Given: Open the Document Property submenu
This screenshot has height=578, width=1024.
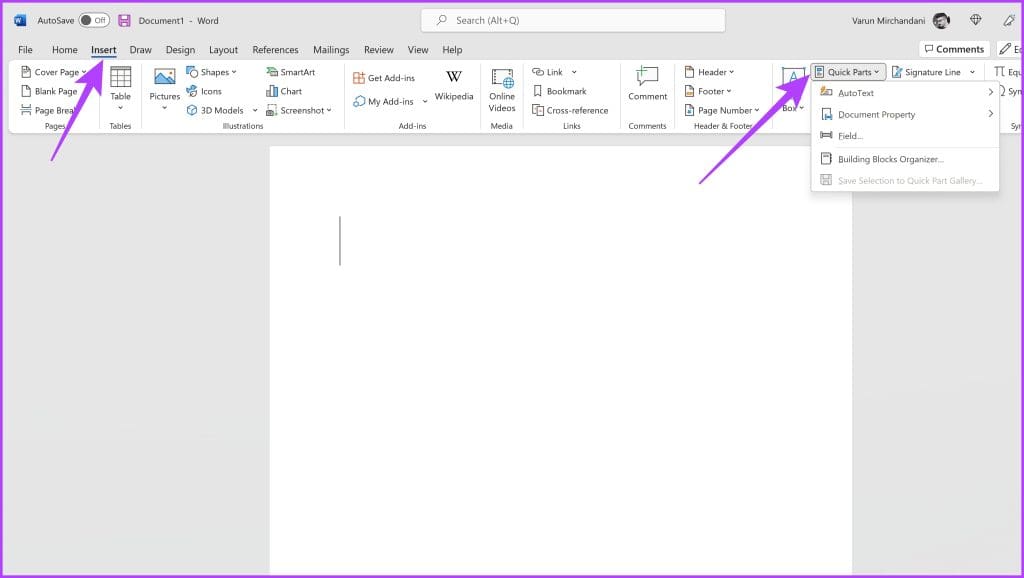Looking at the screenshot, I should click(905, 114).
